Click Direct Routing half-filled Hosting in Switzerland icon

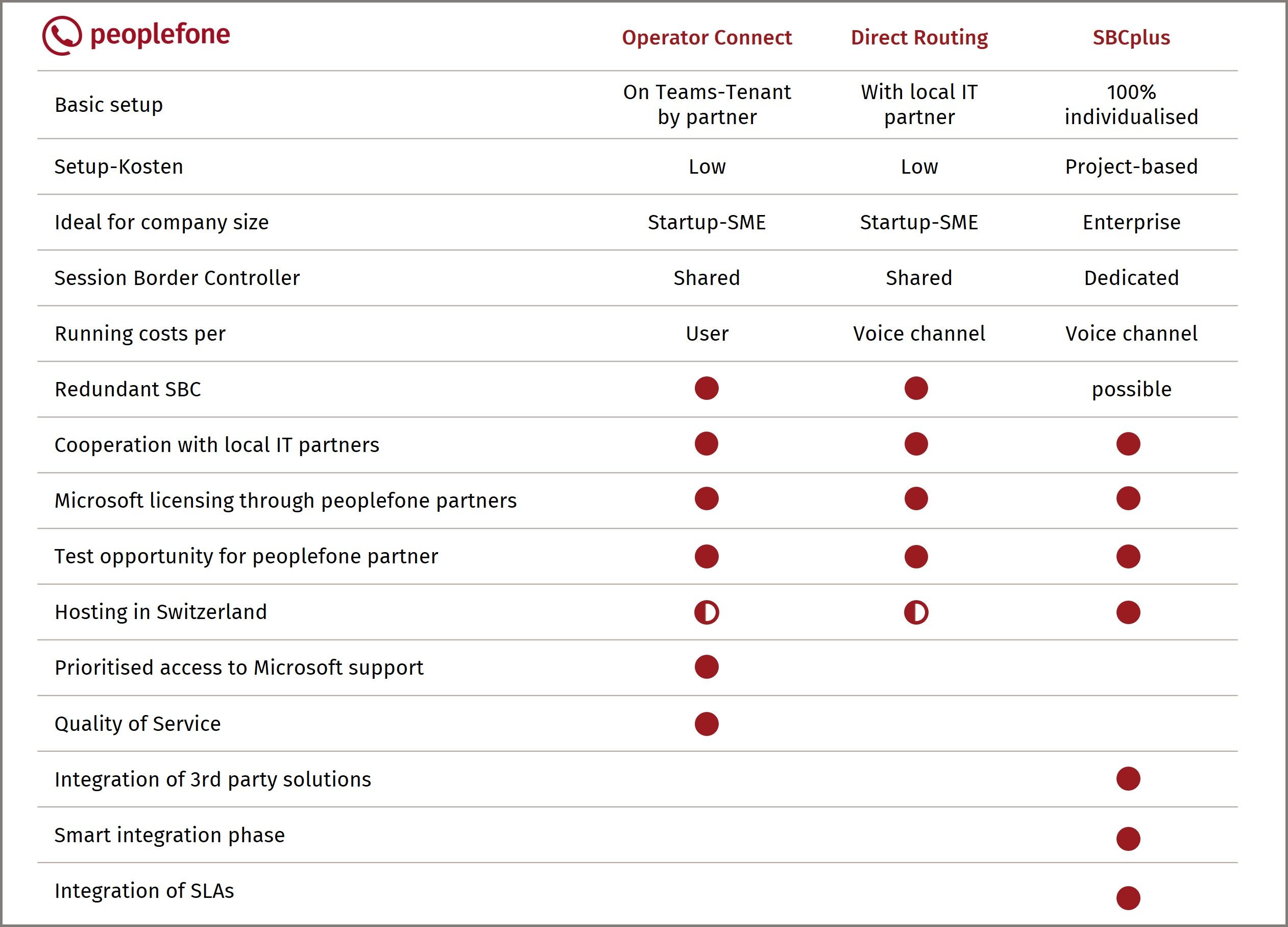point(916,612)
